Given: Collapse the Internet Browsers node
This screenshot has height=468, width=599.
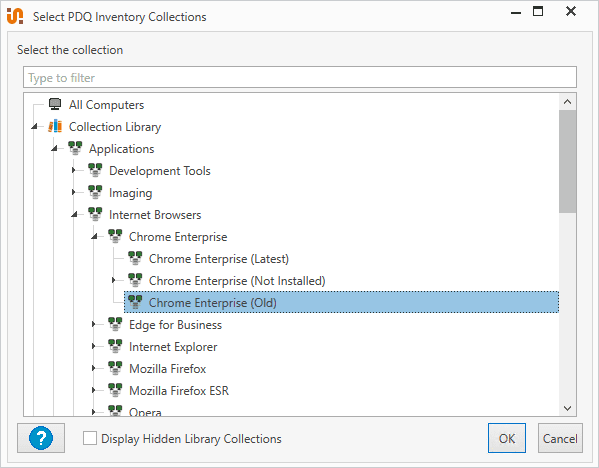Looking at the screenshot, I should pyautogui.click(x=74, y=214).
